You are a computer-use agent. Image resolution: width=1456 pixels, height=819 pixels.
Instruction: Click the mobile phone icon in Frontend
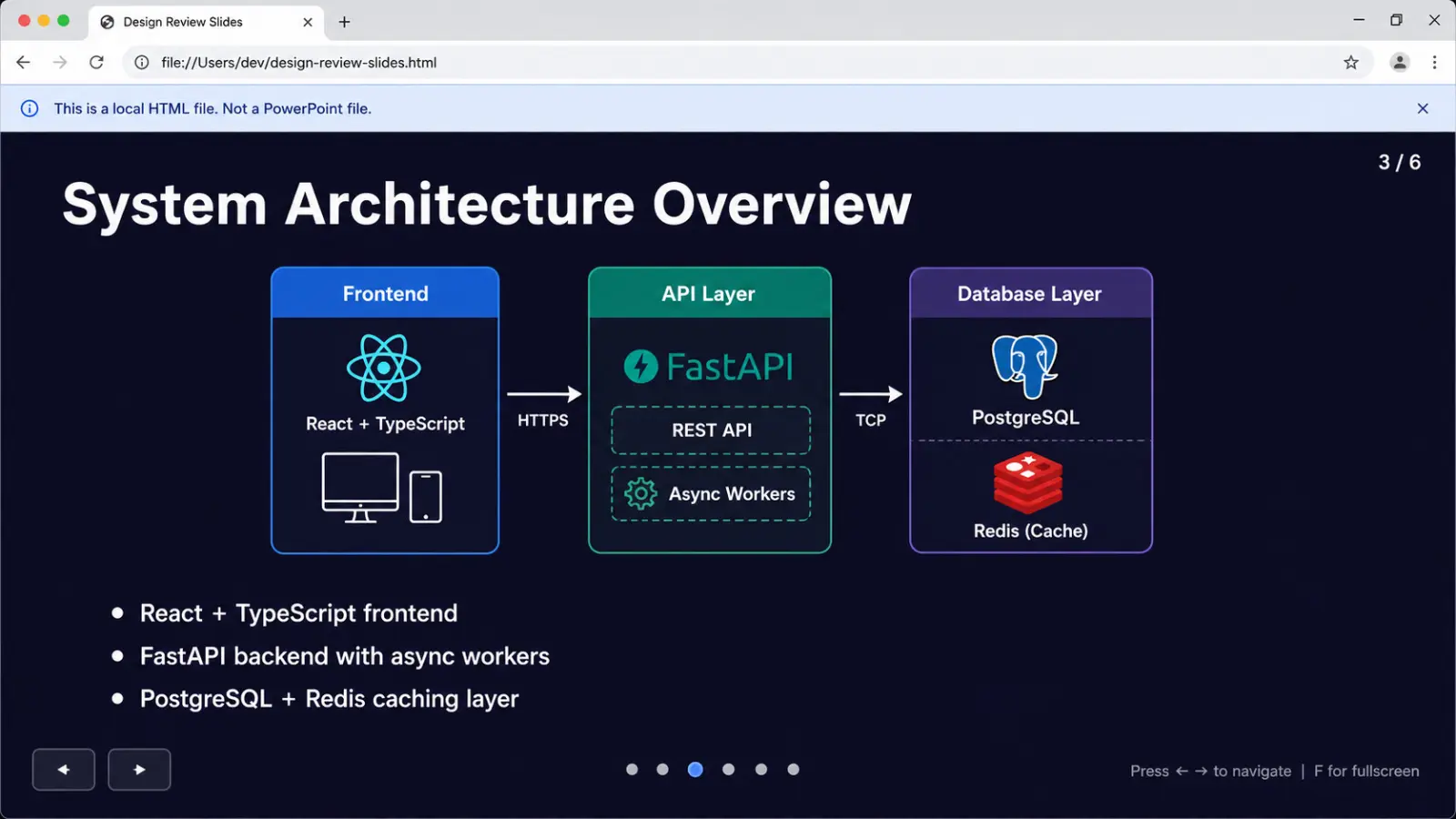(x=426, y=497)
